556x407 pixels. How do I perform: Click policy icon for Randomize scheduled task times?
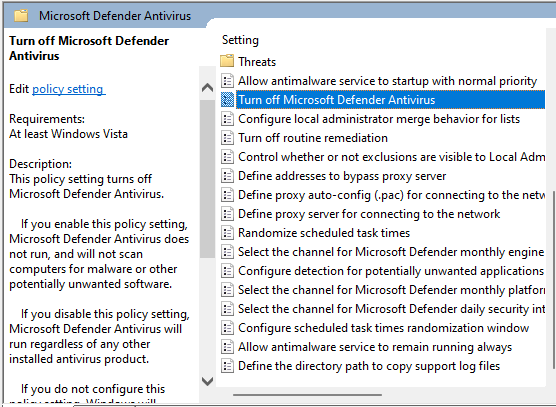coord(227,233)
